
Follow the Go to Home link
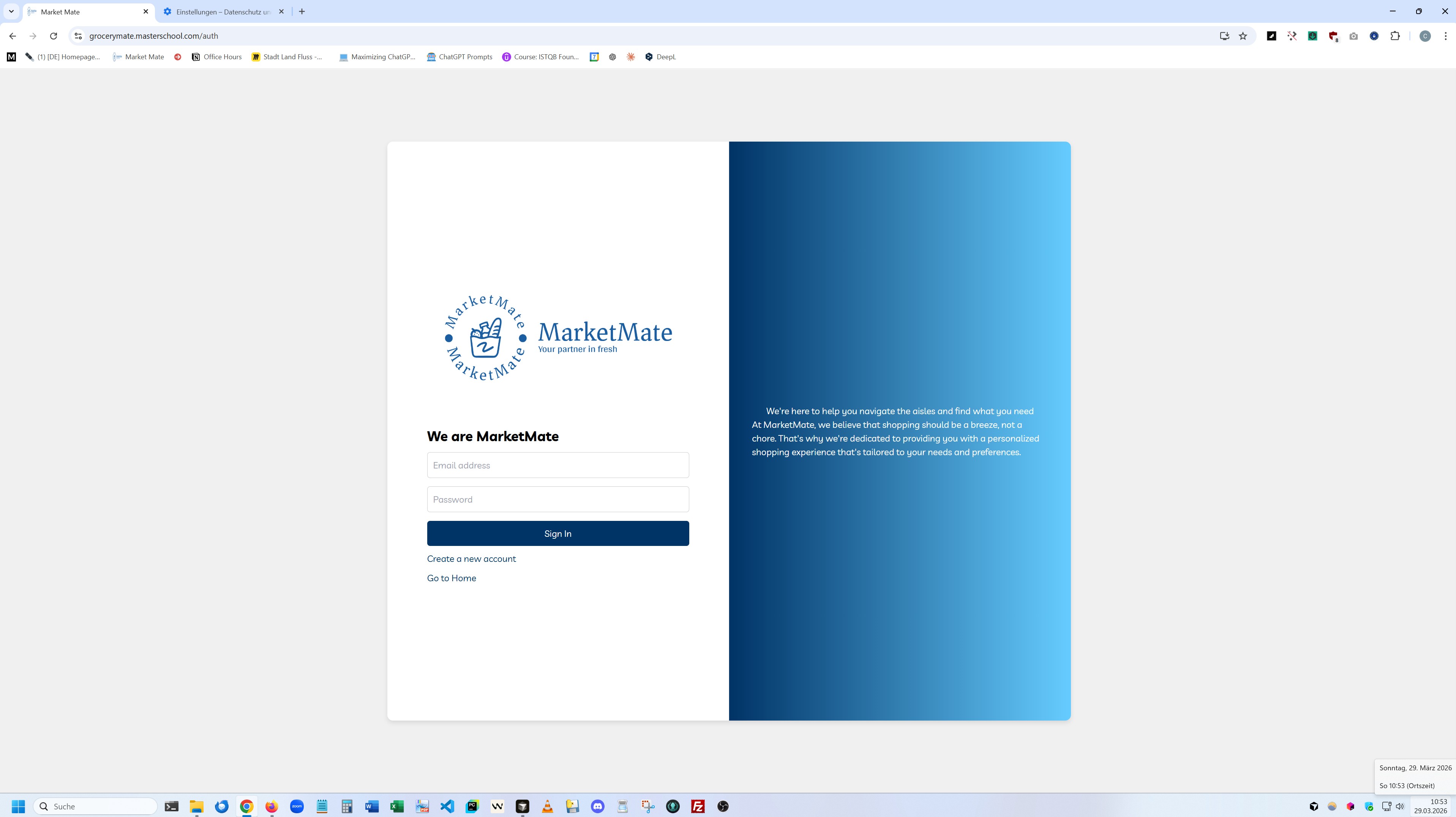point(451,578)
